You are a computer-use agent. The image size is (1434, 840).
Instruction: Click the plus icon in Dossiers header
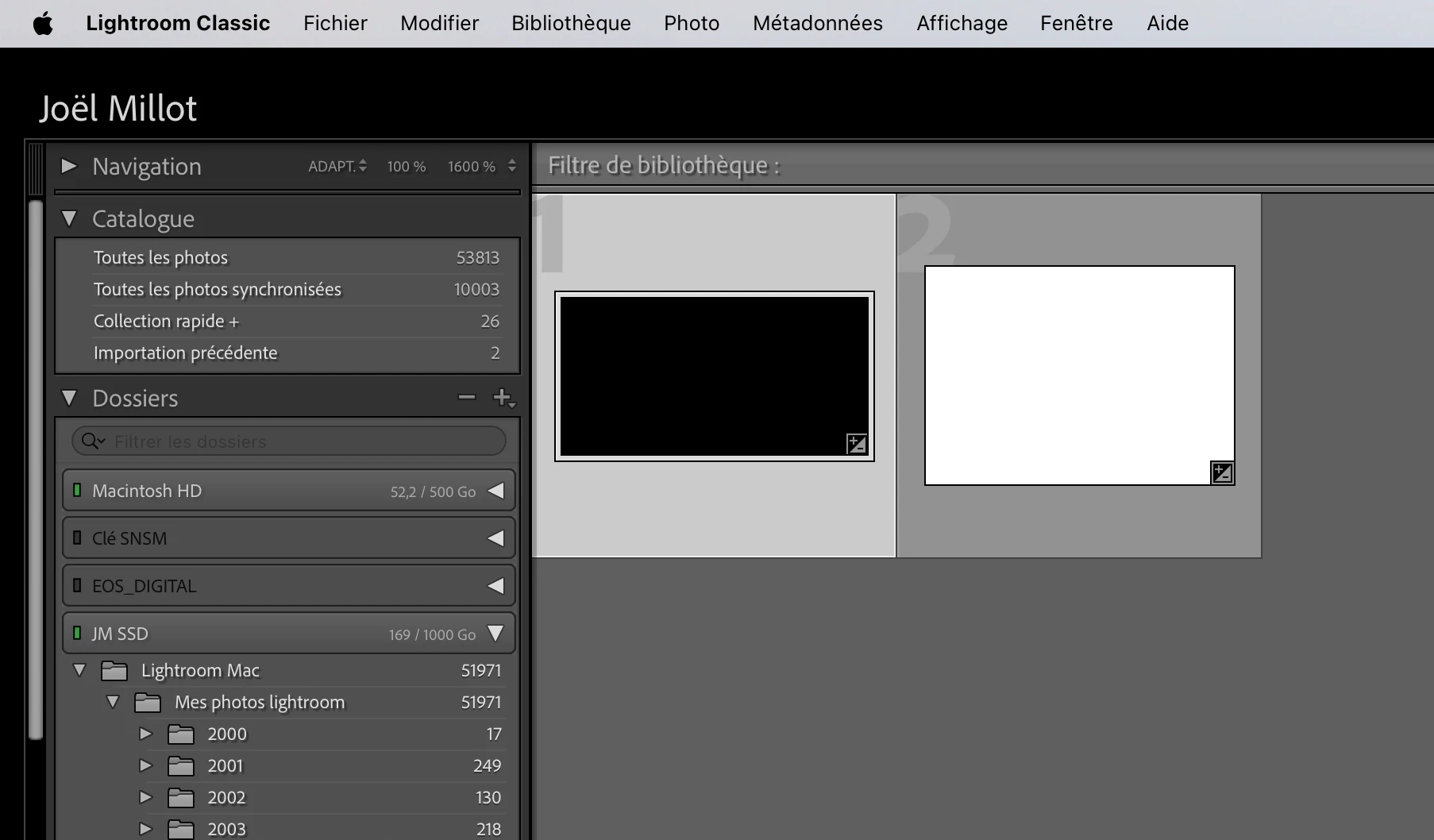(x=504, y=398)
